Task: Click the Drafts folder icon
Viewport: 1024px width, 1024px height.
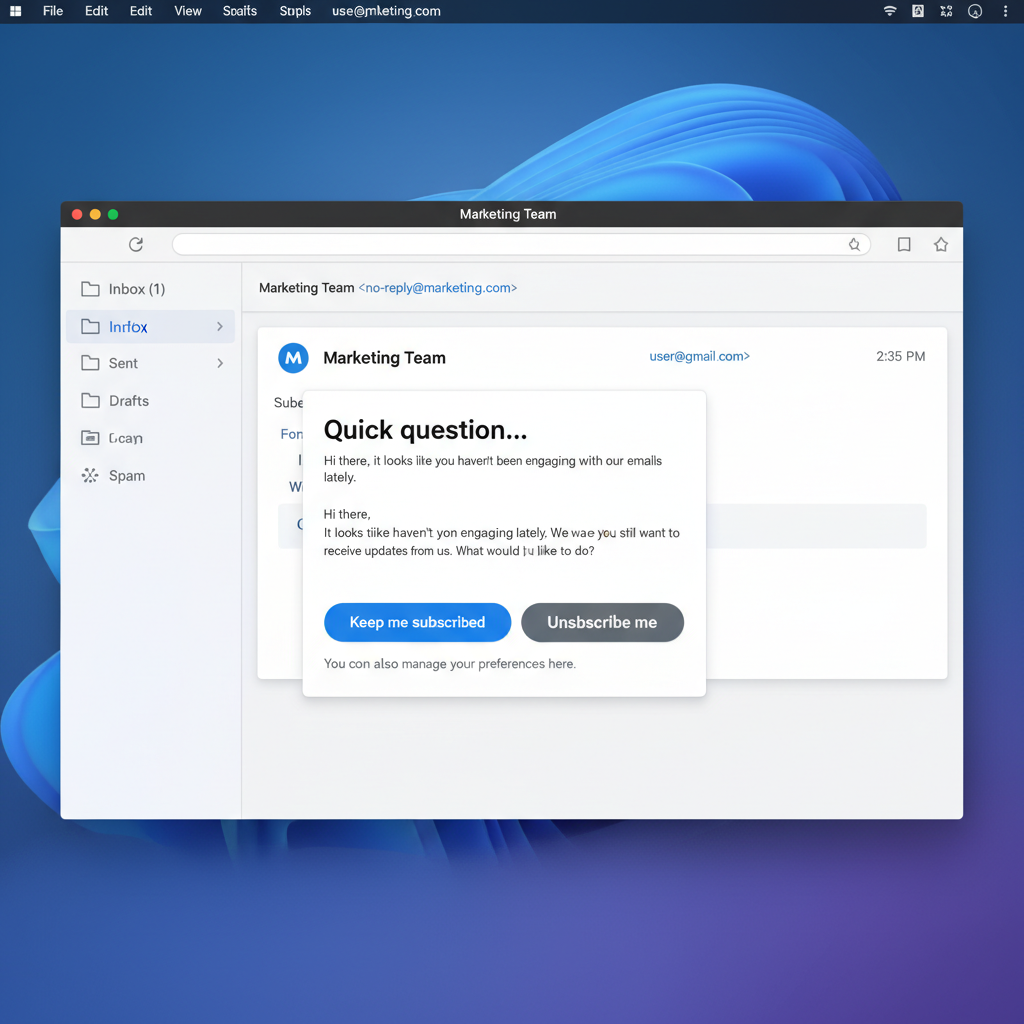Action: (90, 401)
